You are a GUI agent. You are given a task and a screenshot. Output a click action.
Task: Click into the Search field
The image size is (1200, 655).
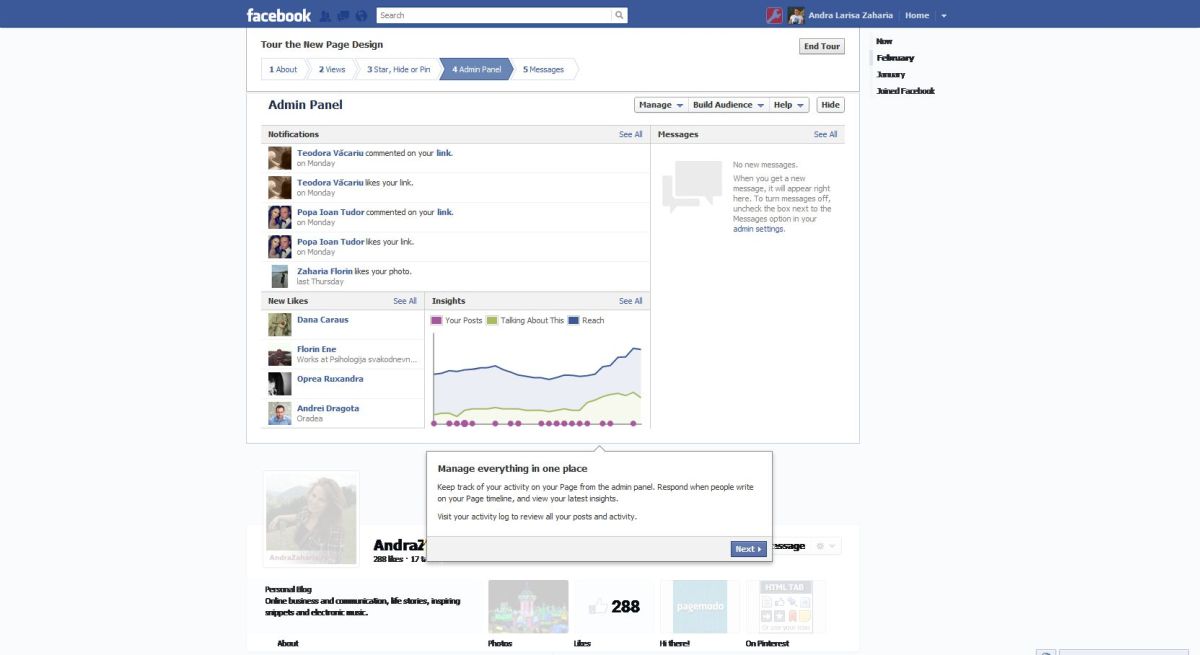point(493,15)
